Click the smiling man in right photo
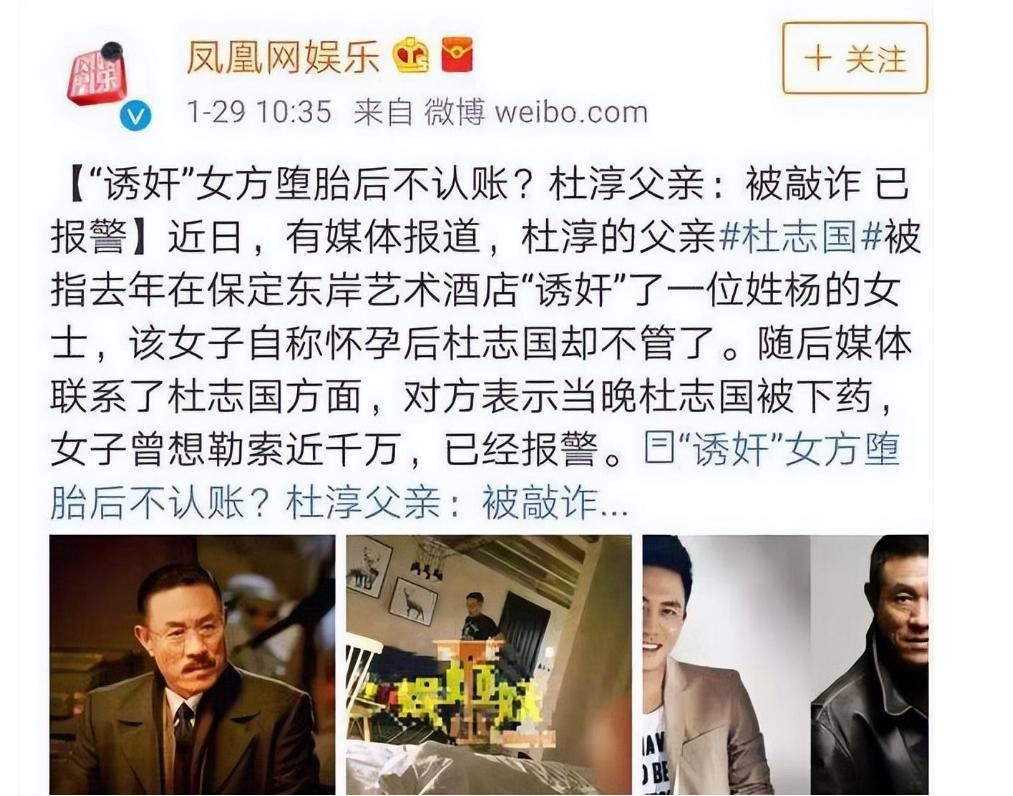The image size is (1013, 796). tap(704, 665)
